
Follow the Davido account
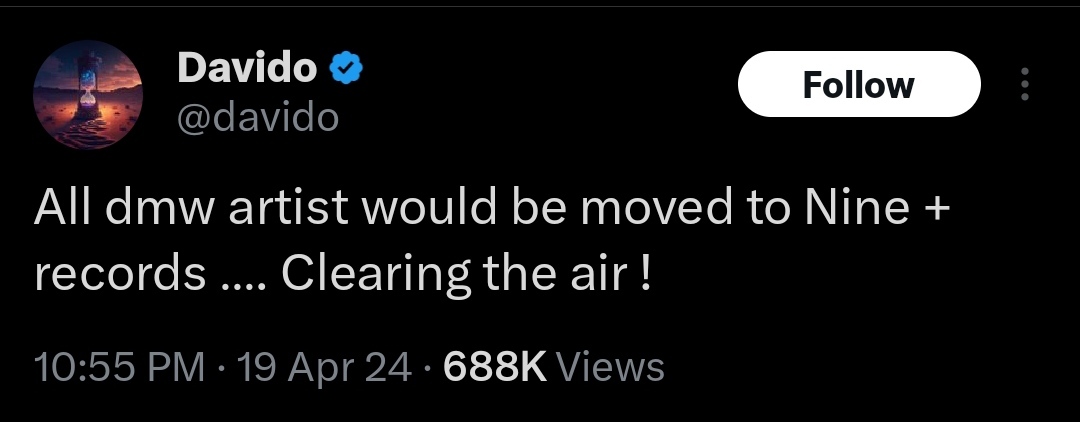point(859,85)
